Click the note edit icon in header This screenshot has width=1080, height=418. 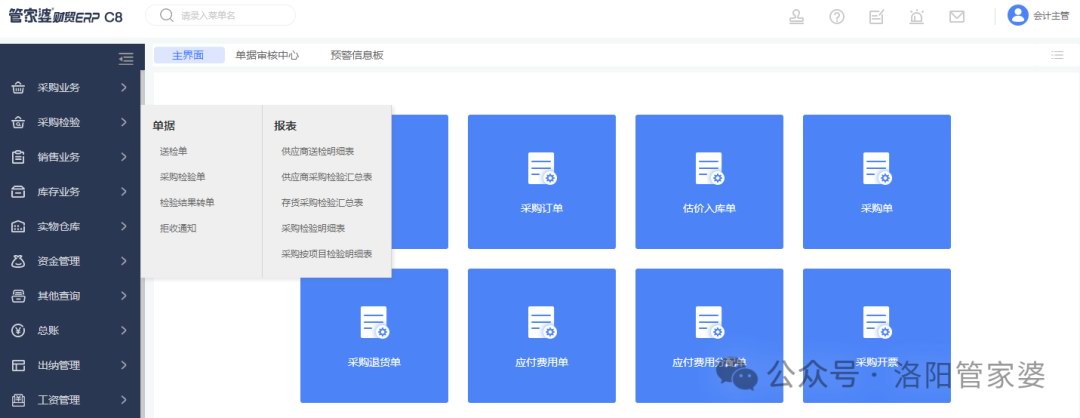[x=877, y=16]
